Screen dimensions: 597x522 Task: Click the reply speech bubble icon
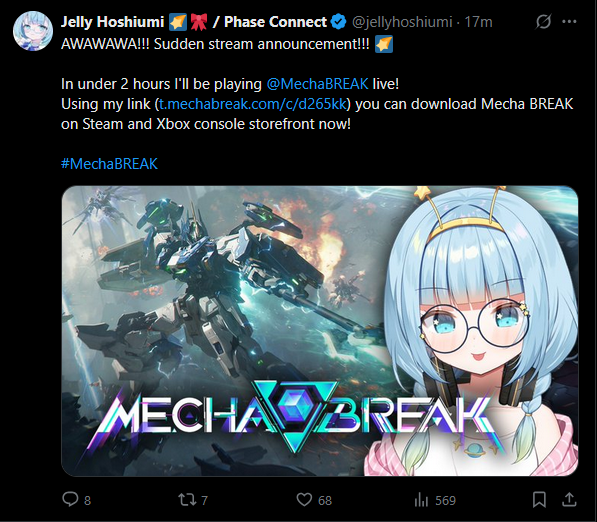[70, 499]
